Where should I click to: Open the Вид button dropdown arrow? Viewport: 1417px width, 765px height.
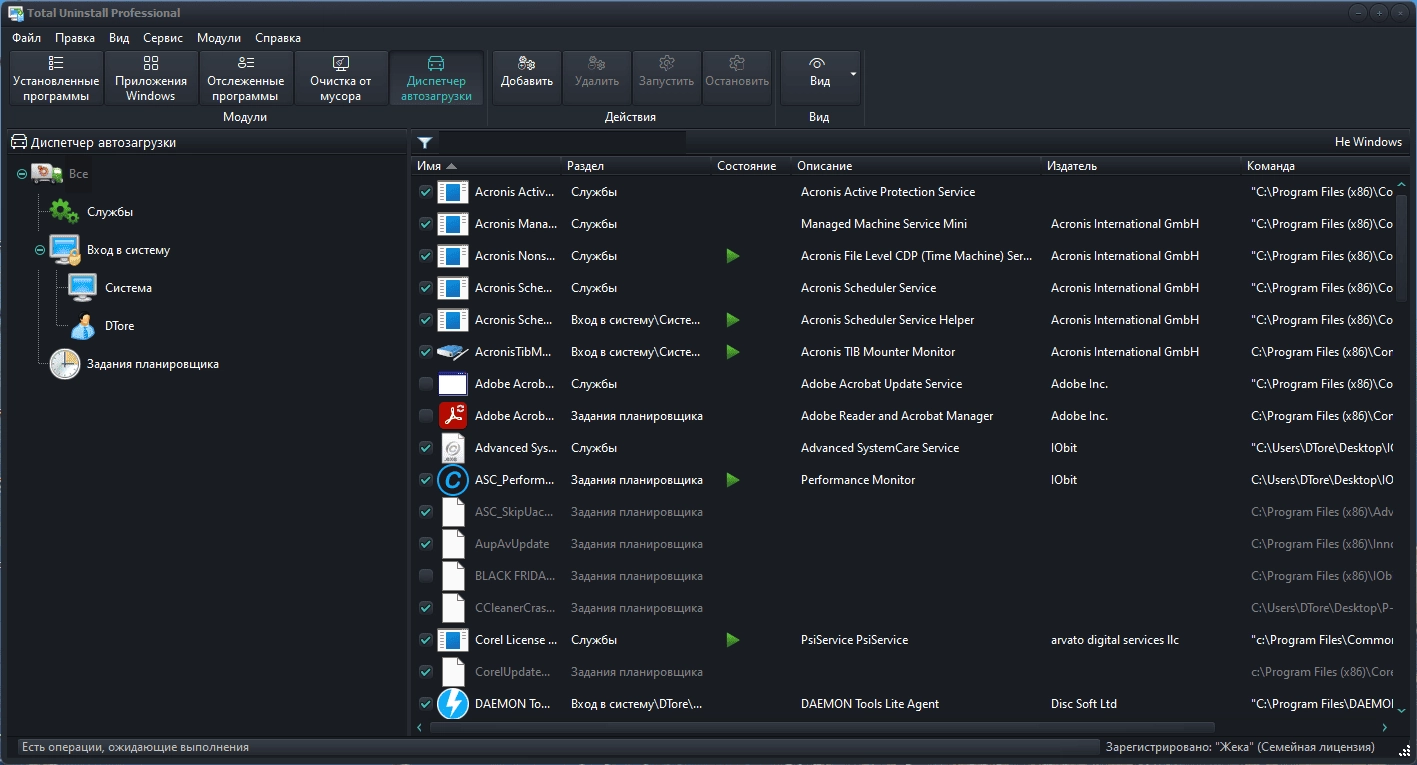coord(853,74)
